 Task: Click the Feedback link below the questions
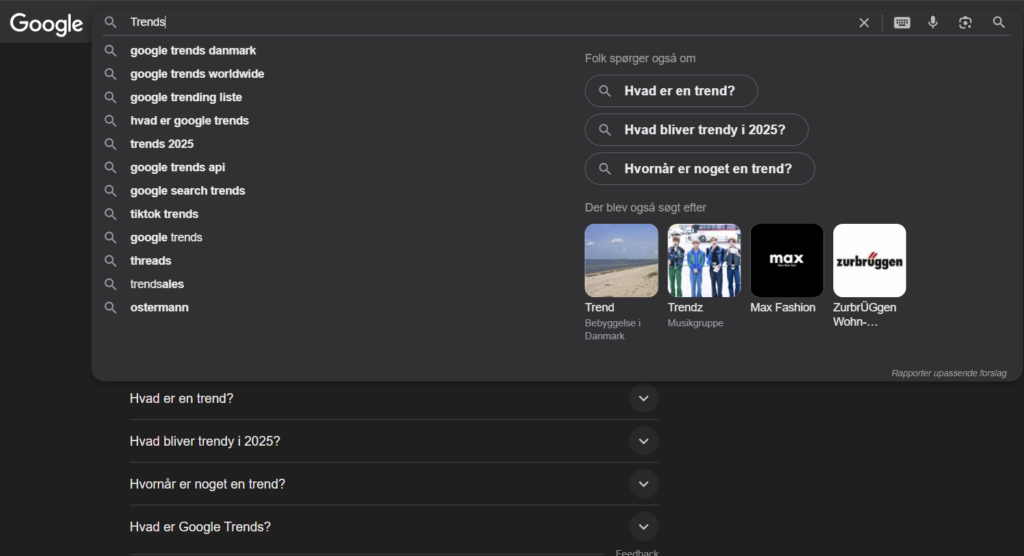point(637,552)
